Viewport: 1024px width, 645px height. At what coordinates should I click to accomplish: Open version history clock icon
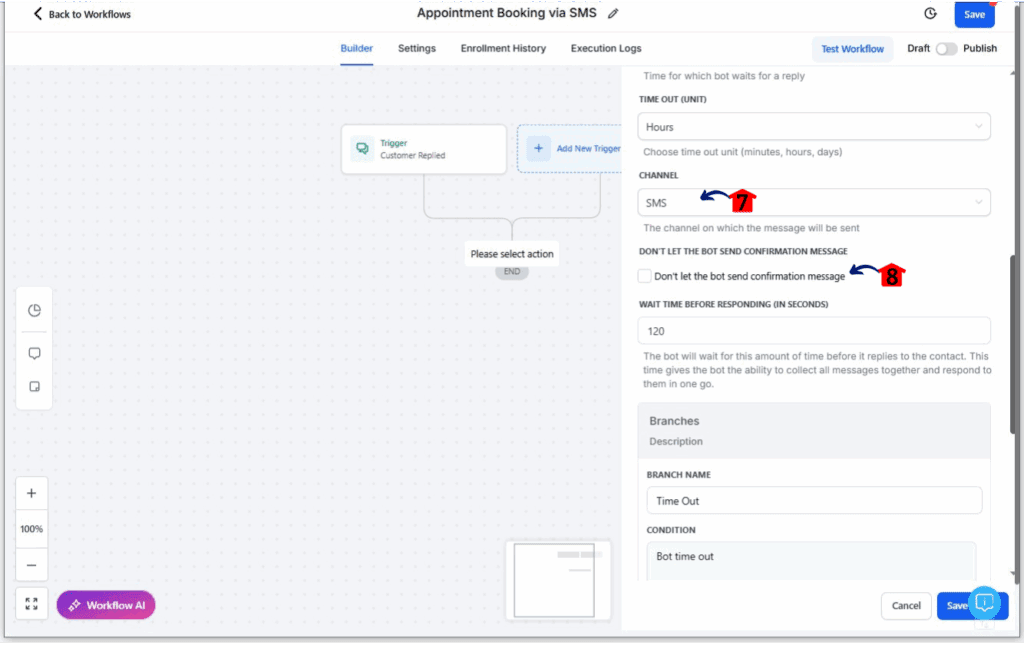point(931,14)
